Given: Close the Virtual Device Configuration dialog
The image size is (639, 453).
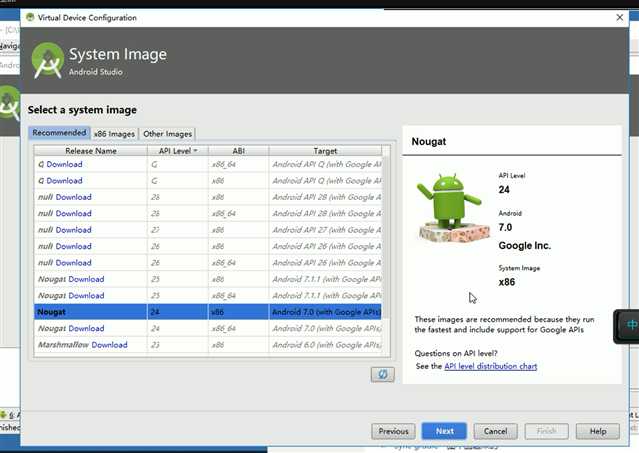Looking at the screenshot, I should [x=619, y=18].
